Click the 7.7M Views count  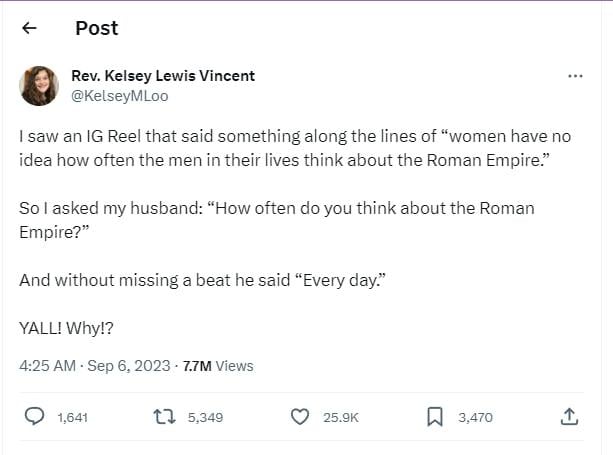point(218,366)
